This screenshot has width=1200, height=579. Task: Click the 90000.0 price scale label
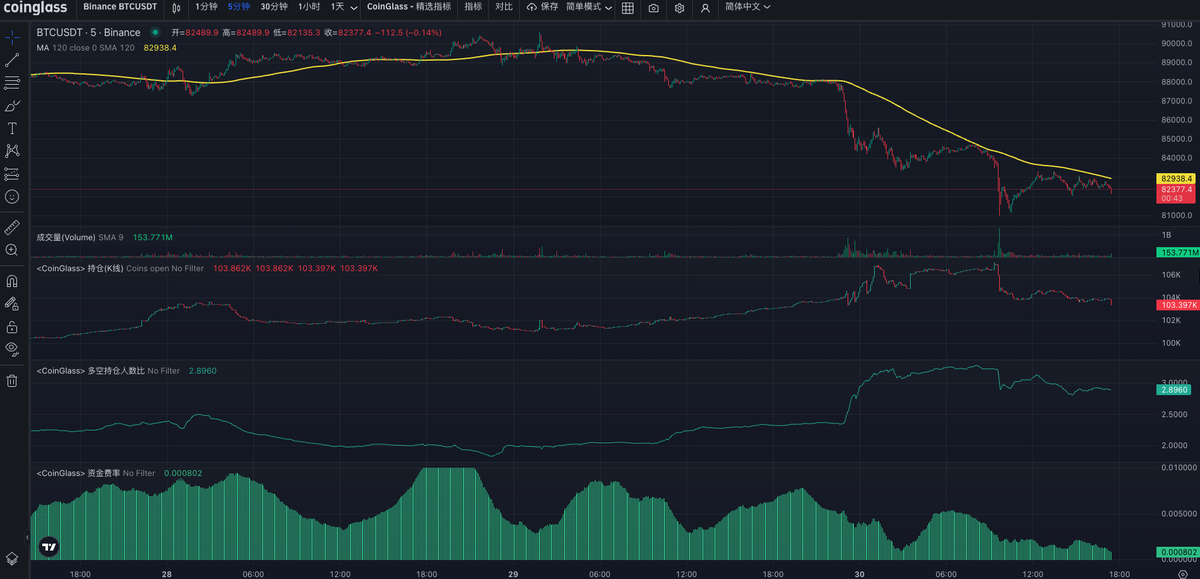1177,43
